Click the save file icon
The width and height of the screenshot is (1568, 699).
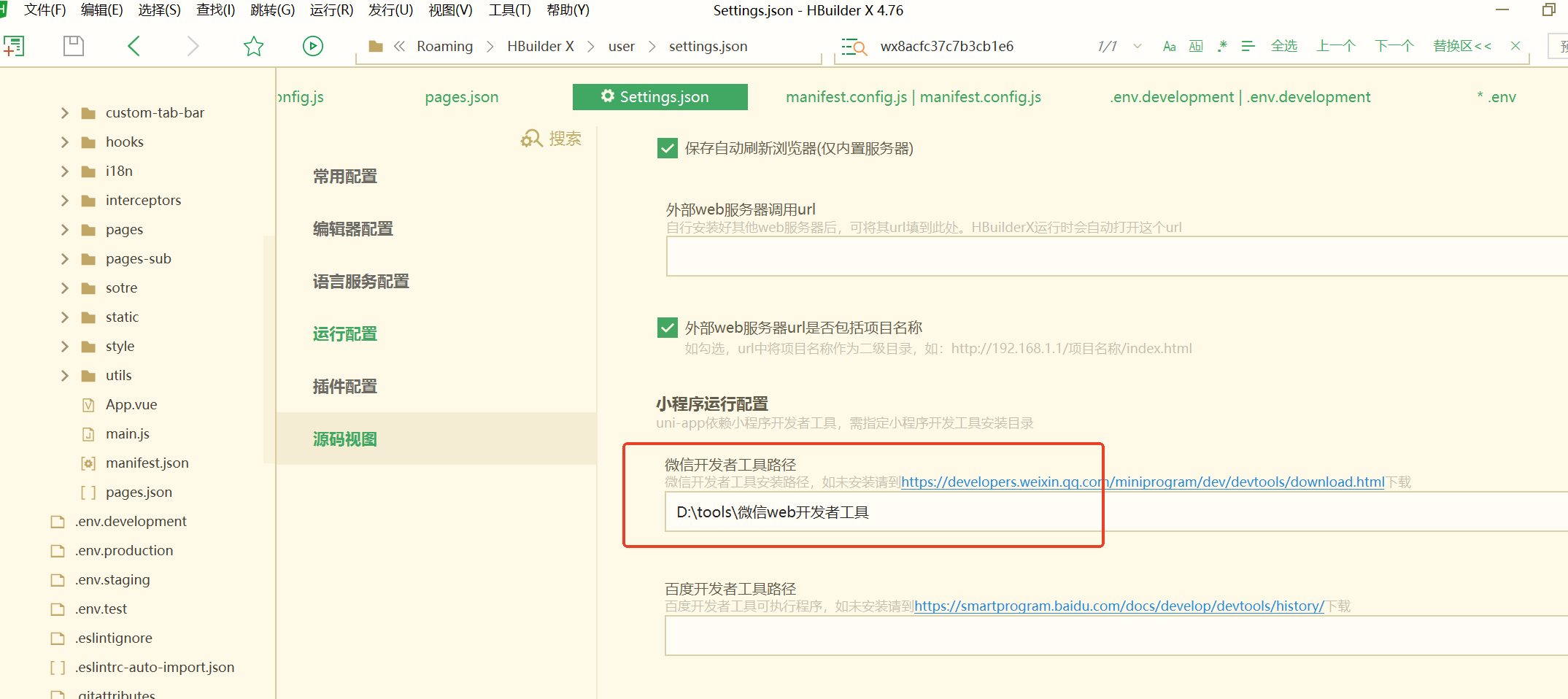tap(74, 46)
